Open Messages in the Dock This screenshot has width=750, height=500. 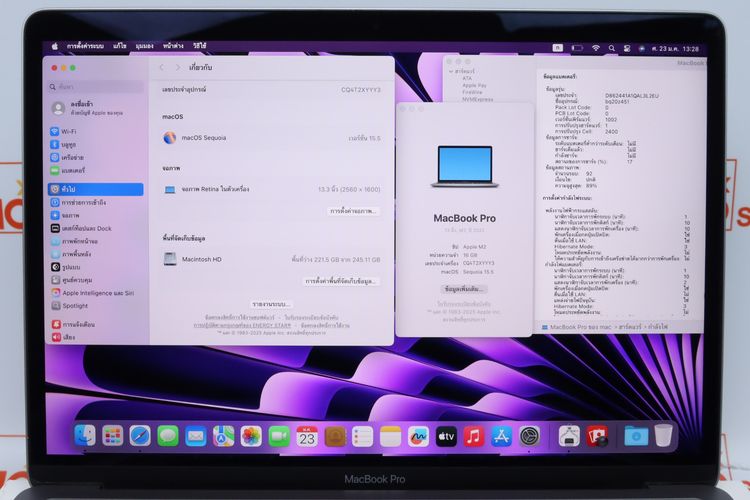[168, 436]
